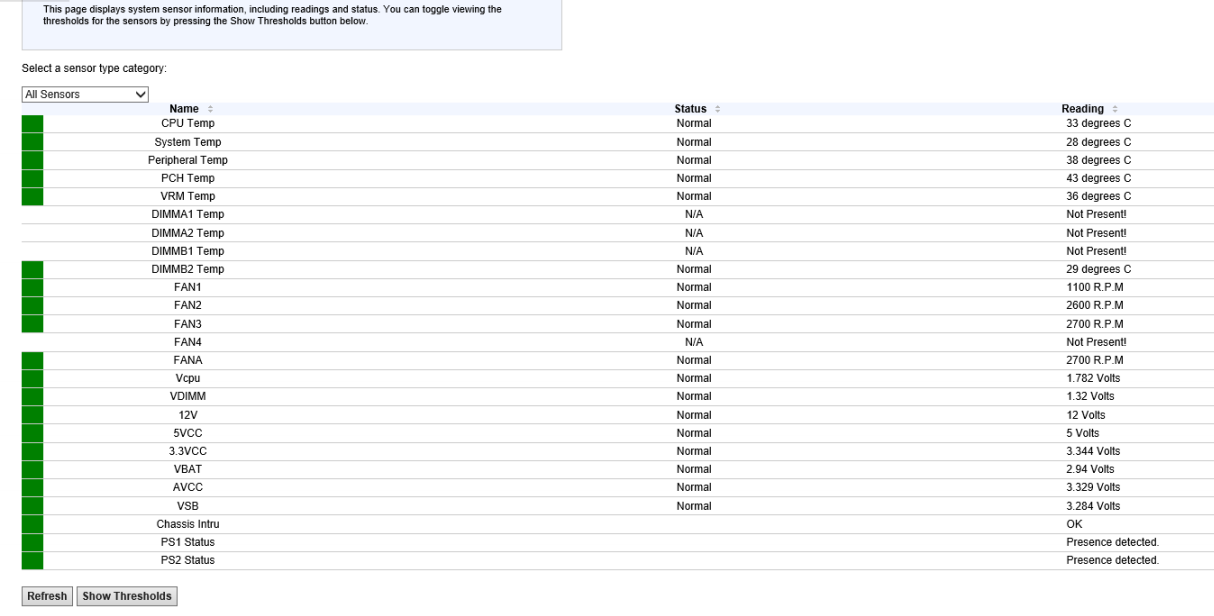Select the CPU Temp sensor name
1214x616 pixels.
[x=188, y=124]
